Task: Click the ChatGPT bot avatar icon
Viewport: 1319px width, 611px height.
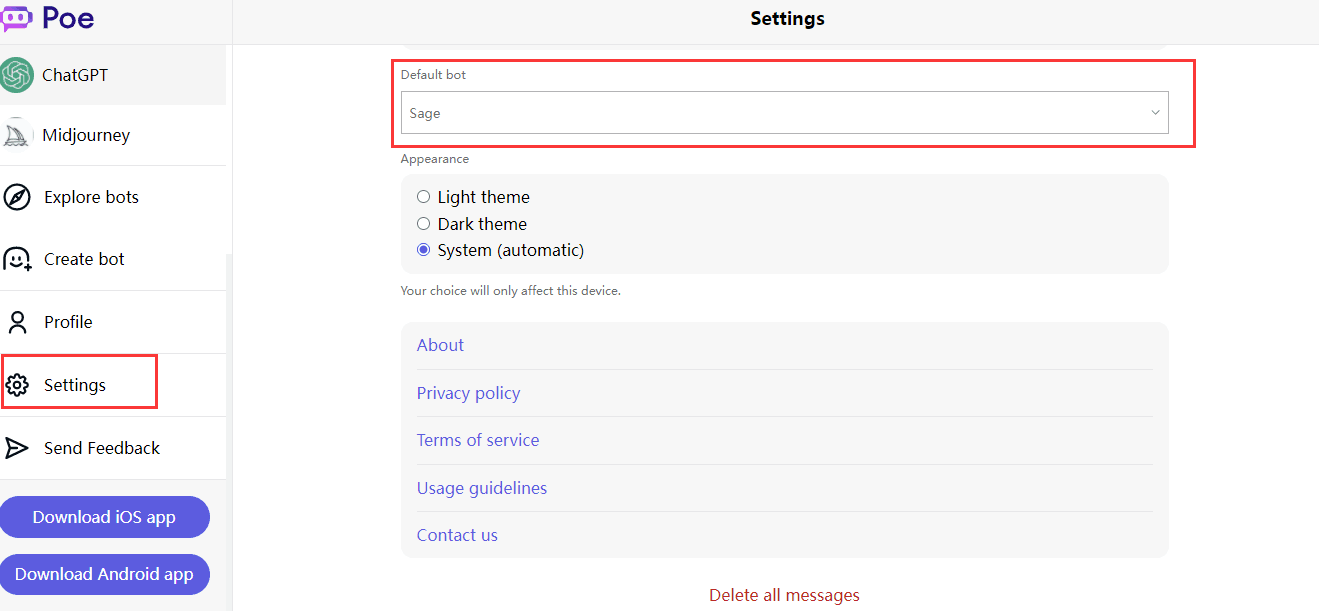Action: point(17,75)
